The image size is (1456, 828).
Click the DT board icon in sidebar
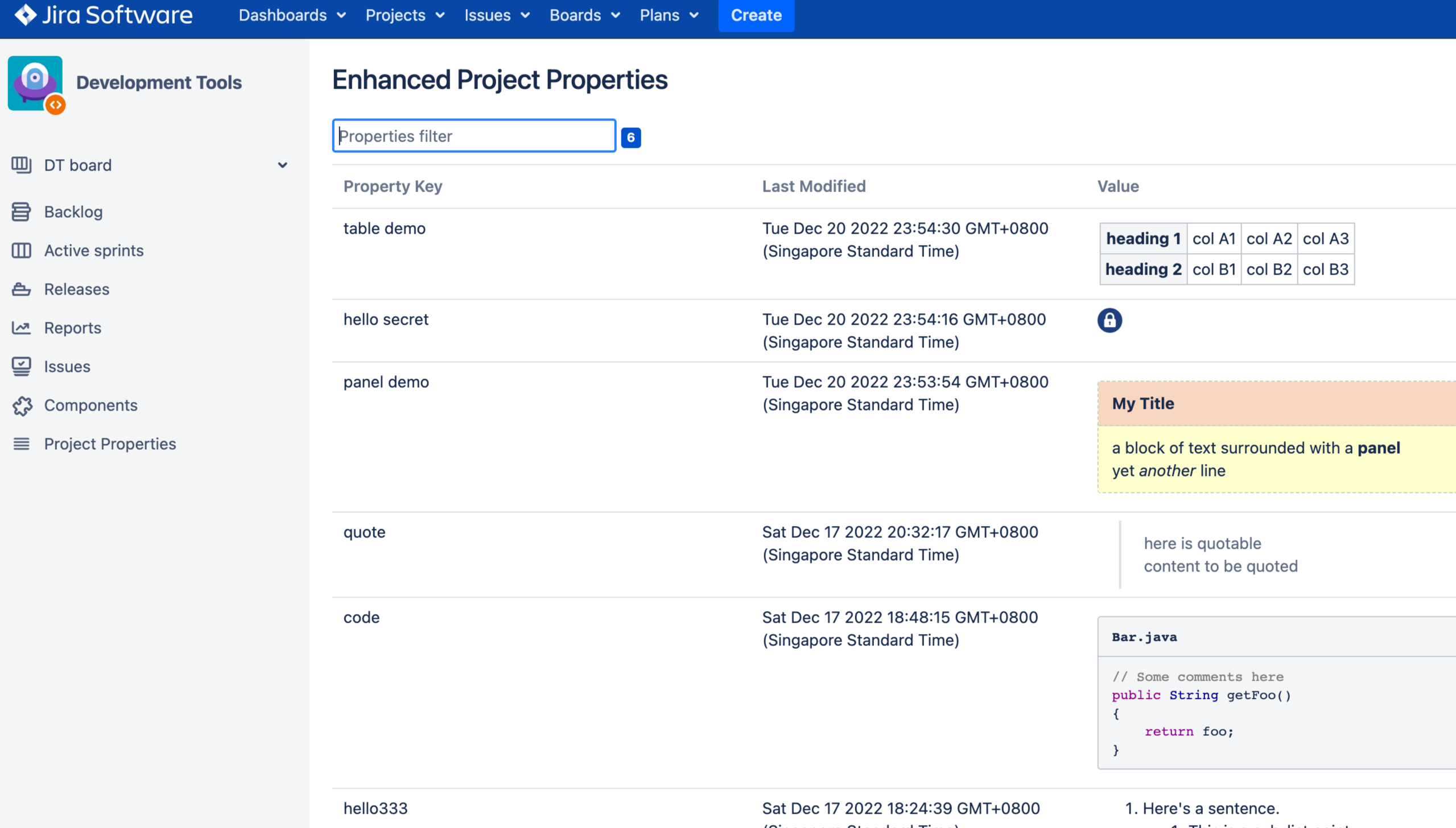[21, 165]
